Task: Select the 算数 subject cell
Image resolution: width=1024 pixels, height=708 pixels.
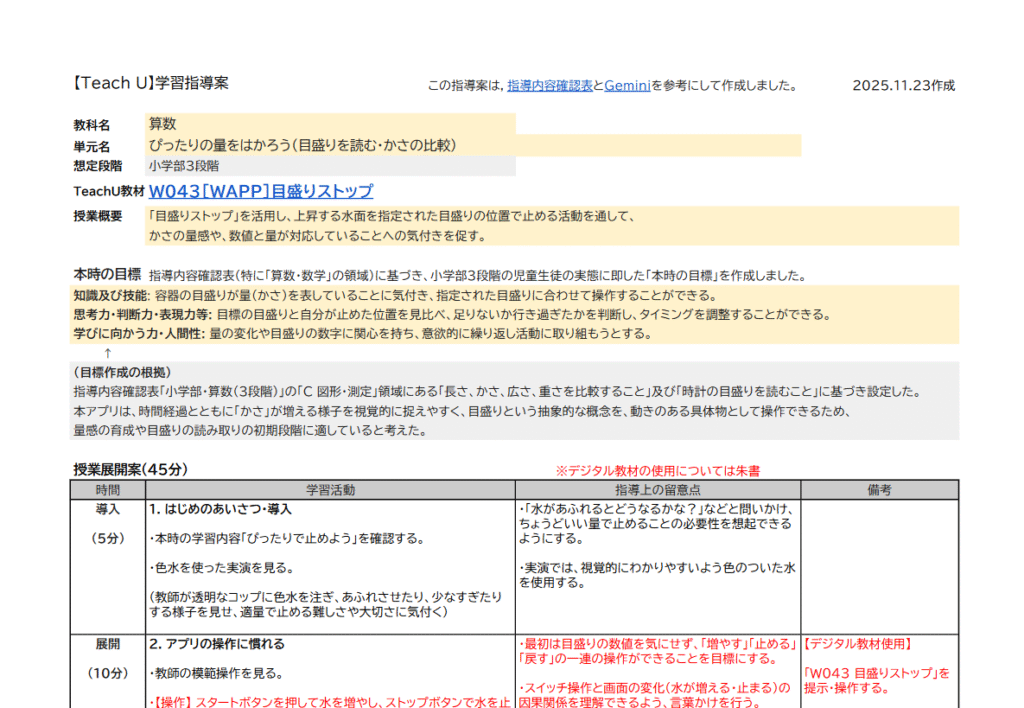Action: 163,124
